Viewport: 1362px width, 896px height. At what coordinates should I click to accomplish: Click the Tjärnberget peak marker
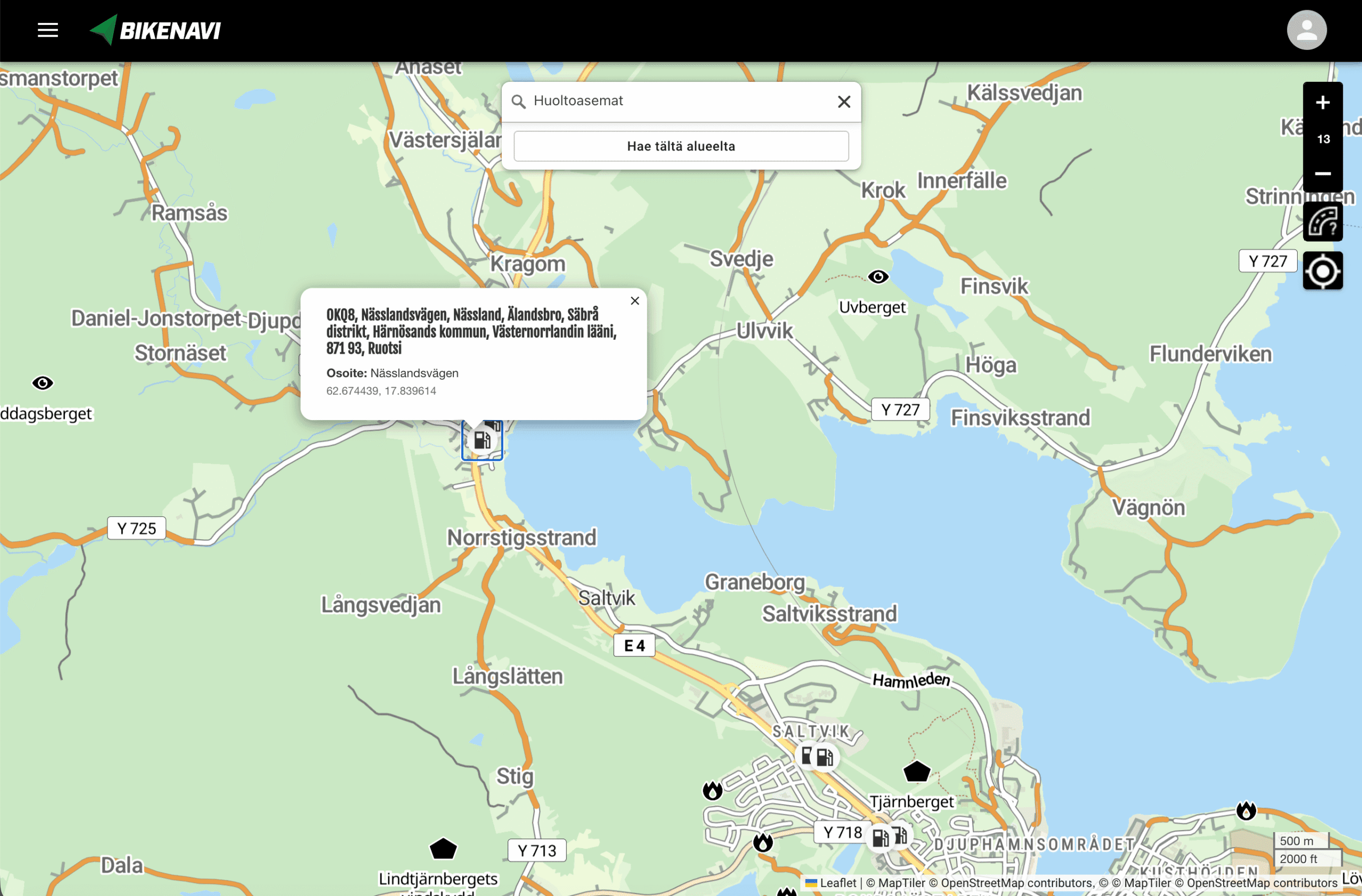pyautogui.click(x=916, y=772)
